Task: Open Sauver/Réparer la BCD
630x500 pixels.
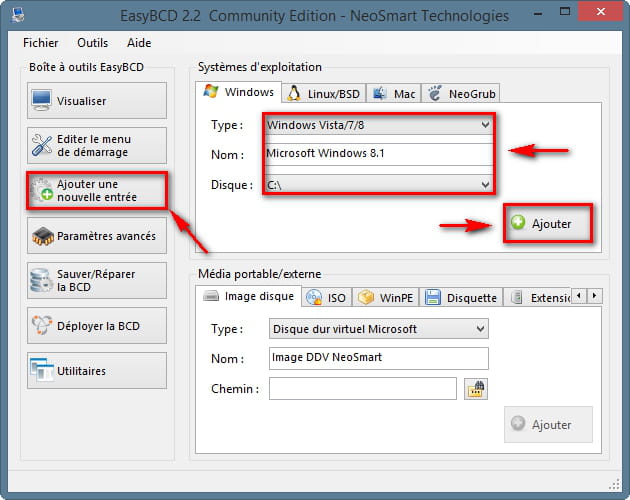Action: click(97, 281)
